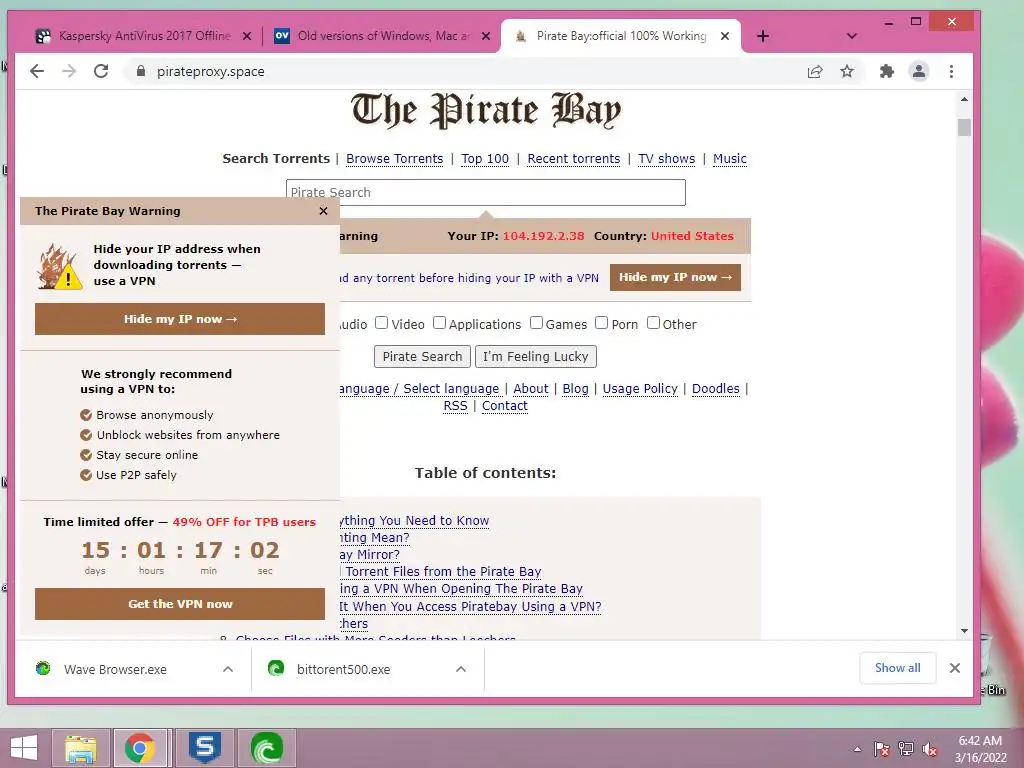Bookmark this page with star icon
Screen dimensions: 1024x768
[x=847, y=71]
